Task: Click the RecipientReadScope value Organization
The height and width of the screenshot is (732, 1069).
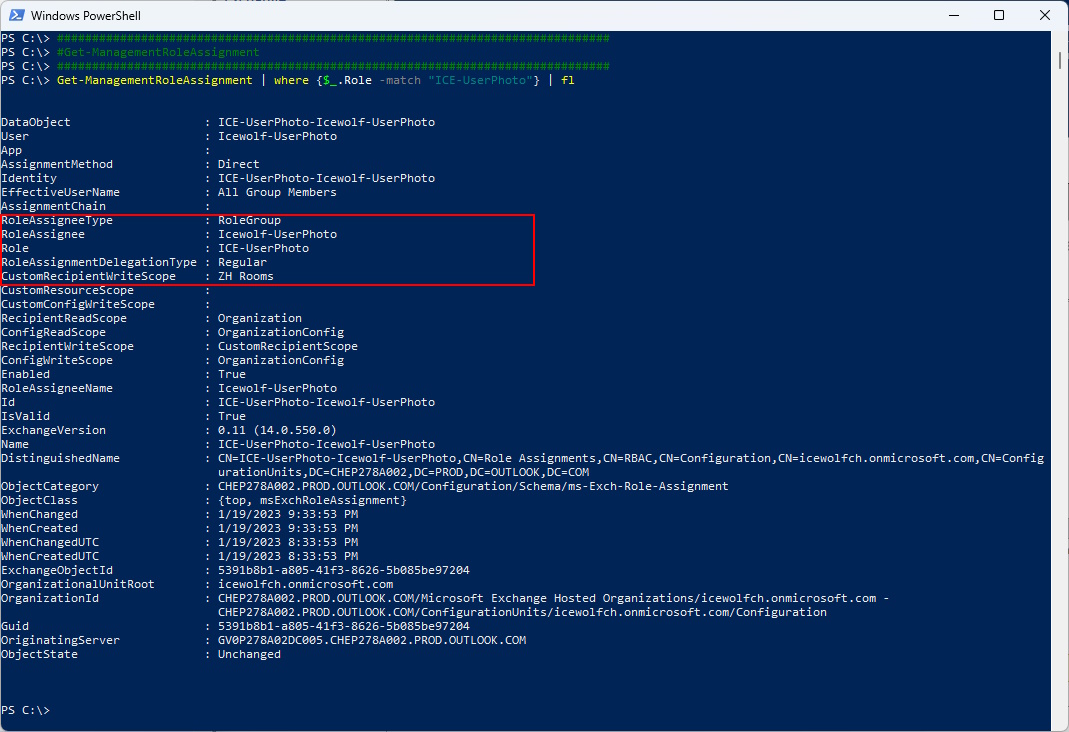Action: (260, 318)
